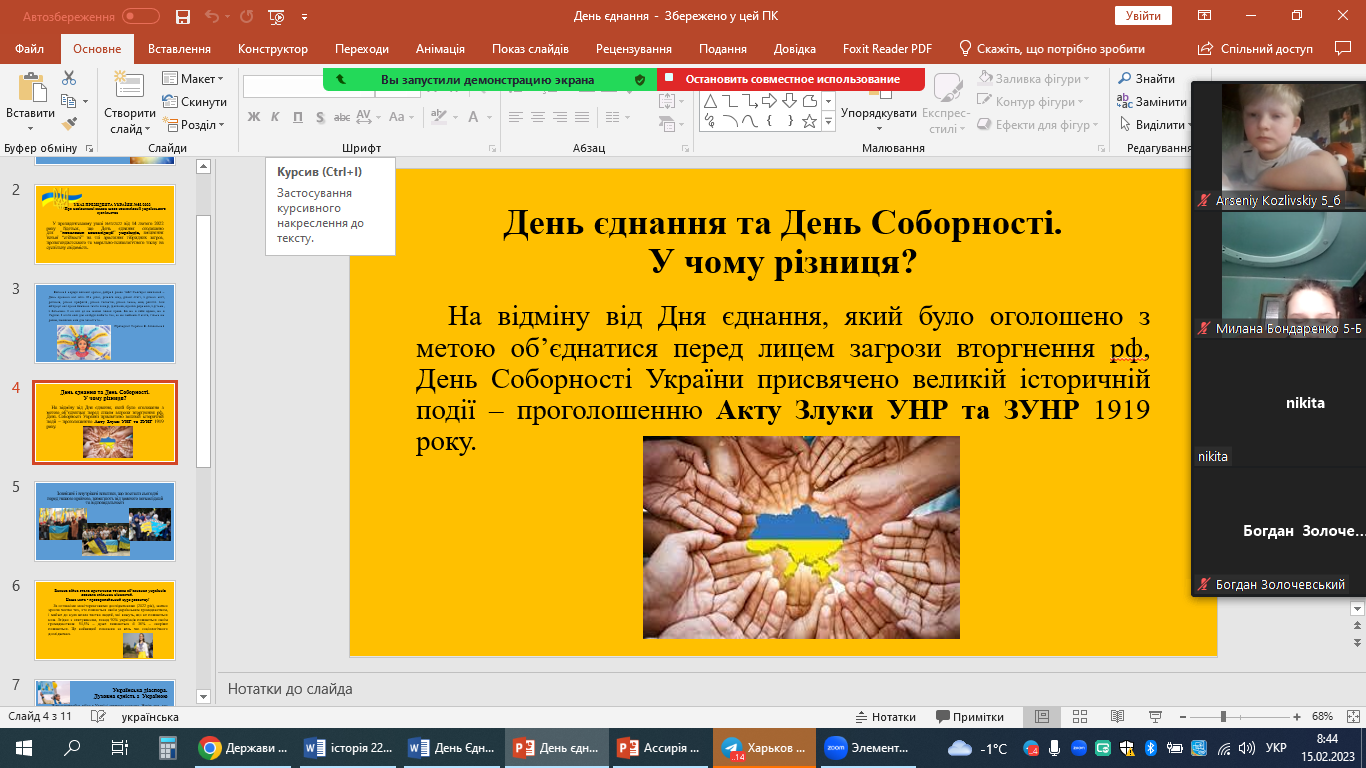Open the Вставлення ribbon tab
The image size is (1366, 768).
(x=179, y=49)
